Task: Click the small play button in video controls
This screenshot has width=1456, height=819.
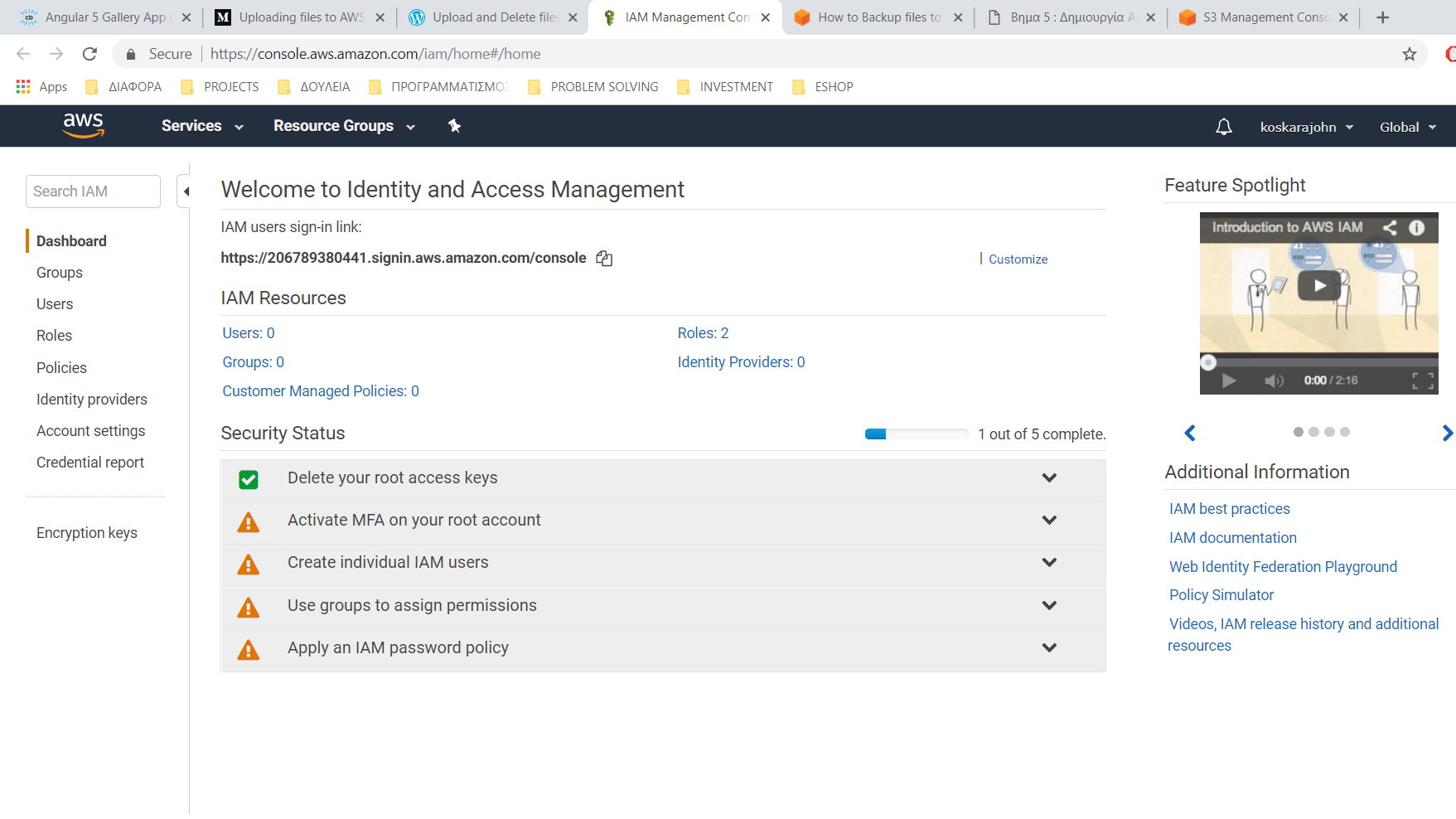Action: click(1229, 380)
